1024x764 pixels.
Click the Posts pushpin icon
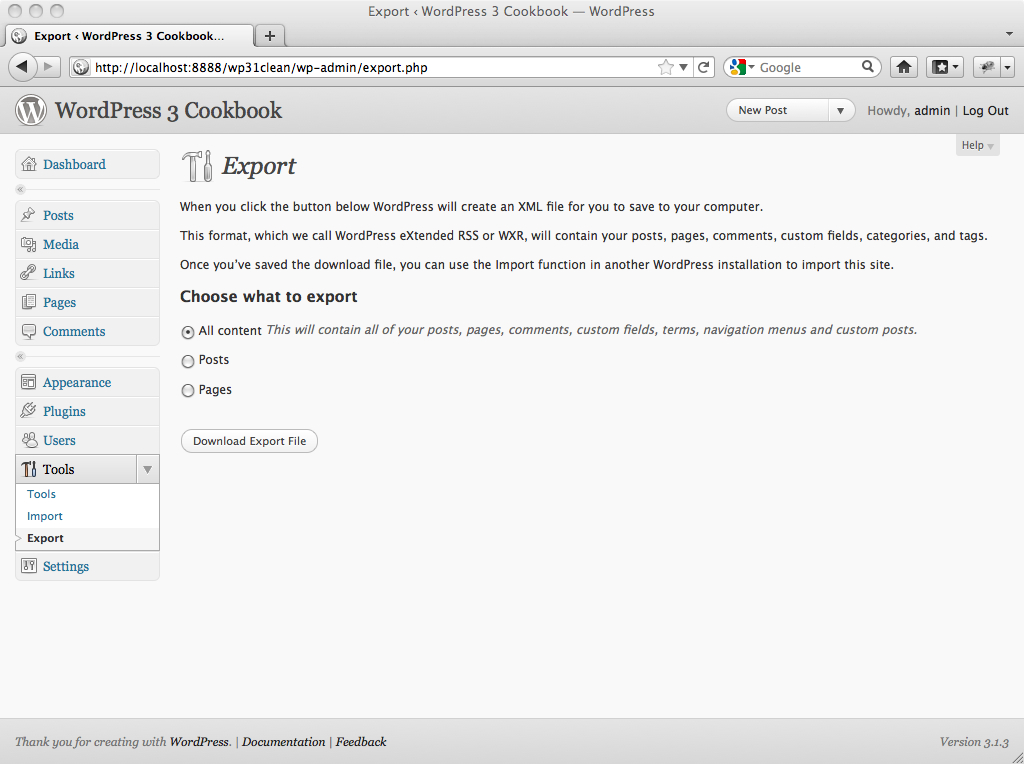pos(28,215)
